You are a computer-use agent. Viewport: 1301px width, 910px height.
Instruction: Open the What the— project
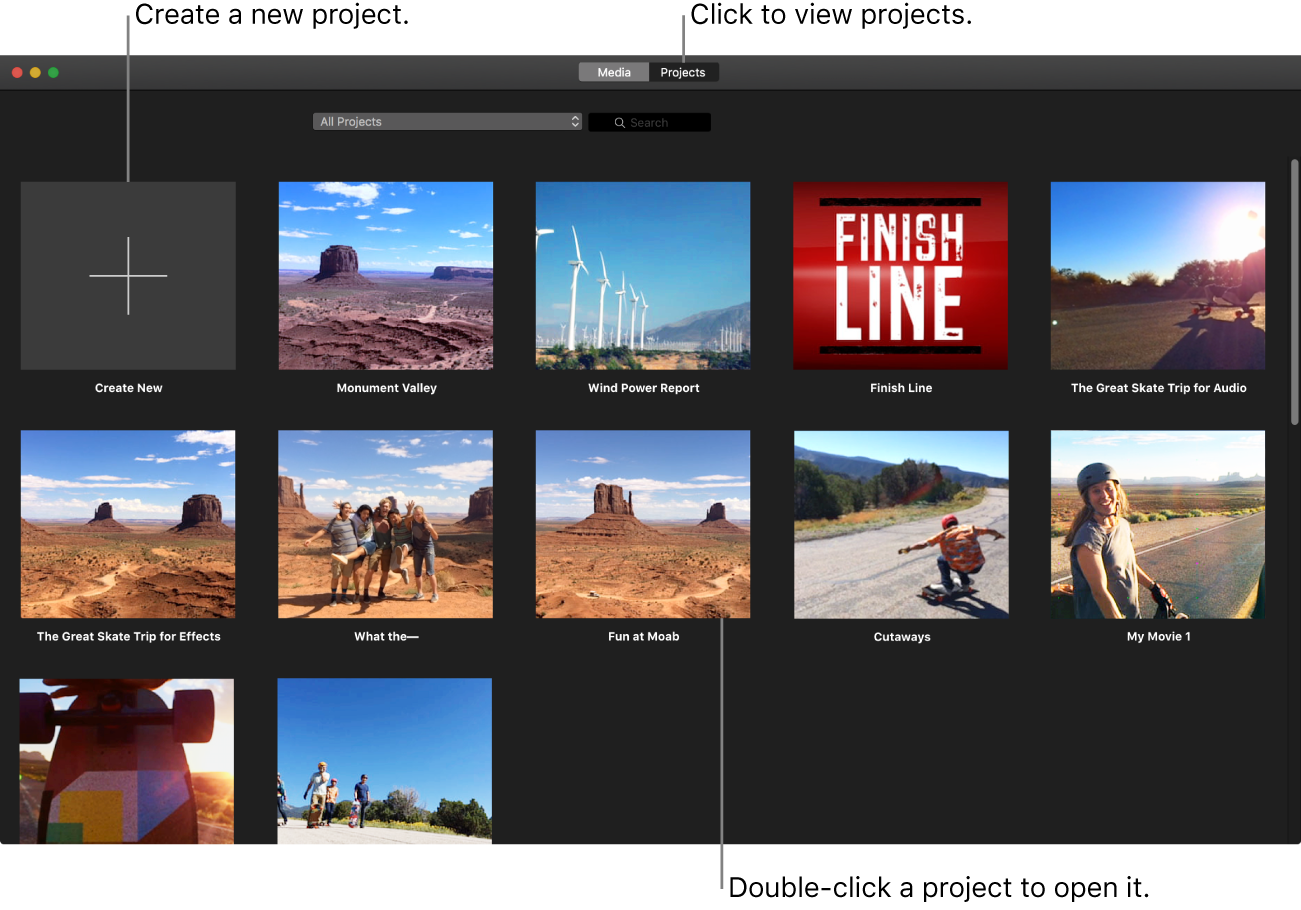tap(386, 524)
